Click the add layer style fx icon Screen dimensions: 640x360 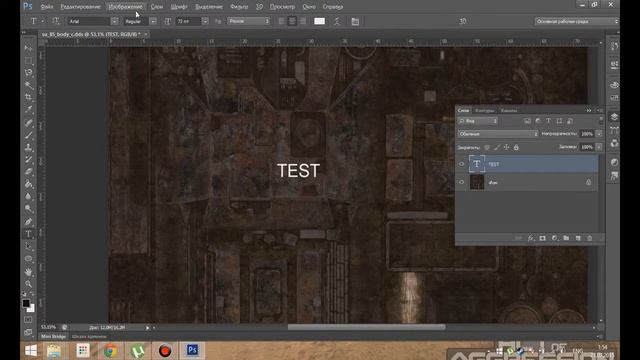click(531, 238)
